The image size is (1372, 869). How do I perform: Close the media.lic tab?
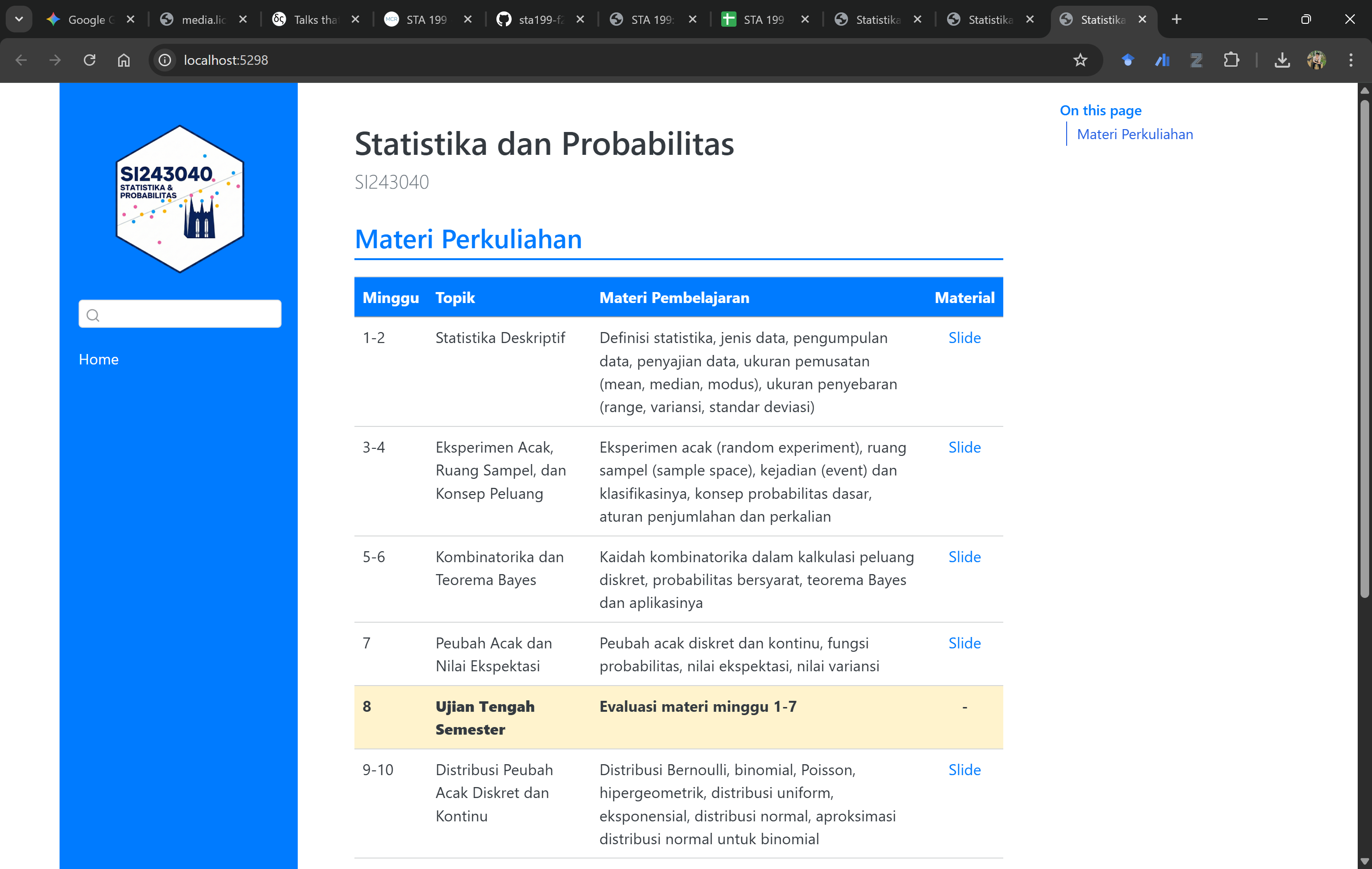(x=243, y=19)
